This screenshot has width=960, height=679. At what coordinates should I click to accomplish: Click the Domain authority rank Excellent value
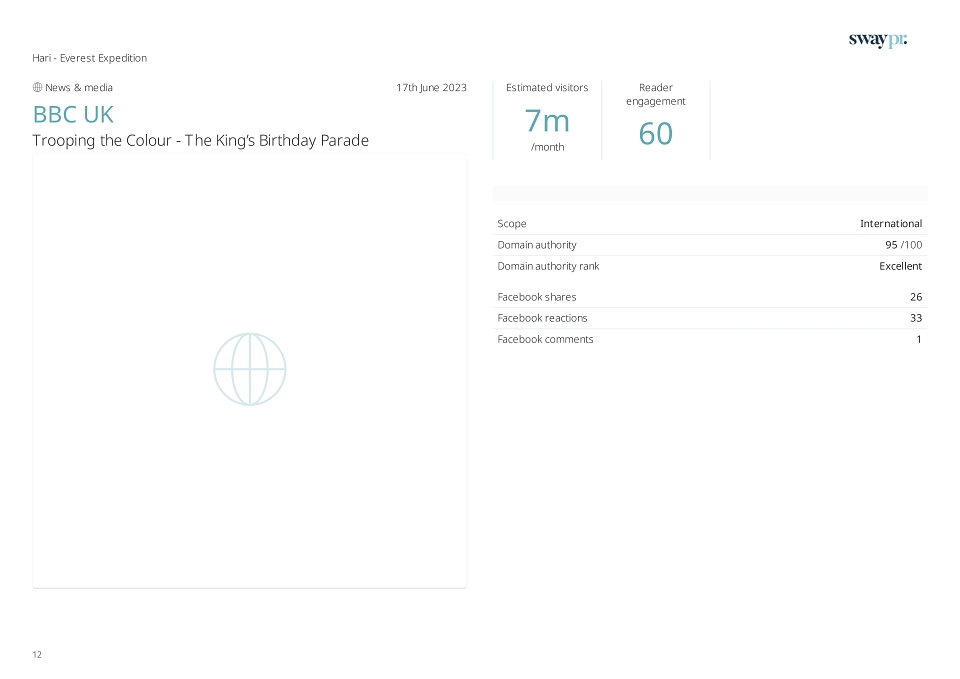[x=901, y=266]
